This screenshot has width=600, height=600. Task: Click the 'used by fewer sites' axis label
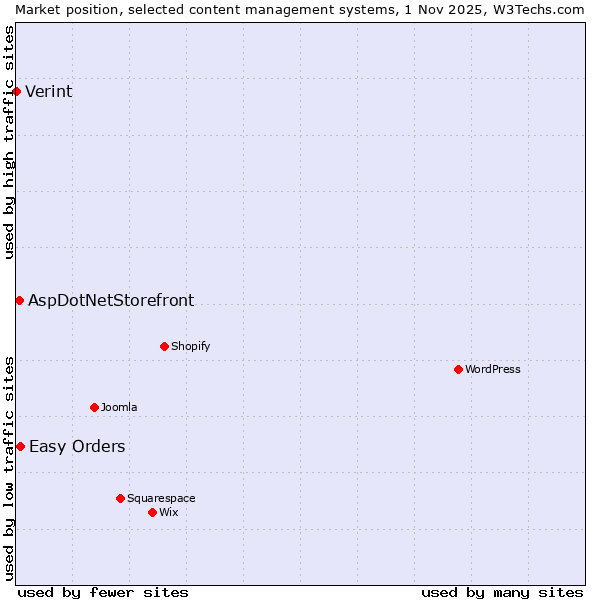(103, 592)
